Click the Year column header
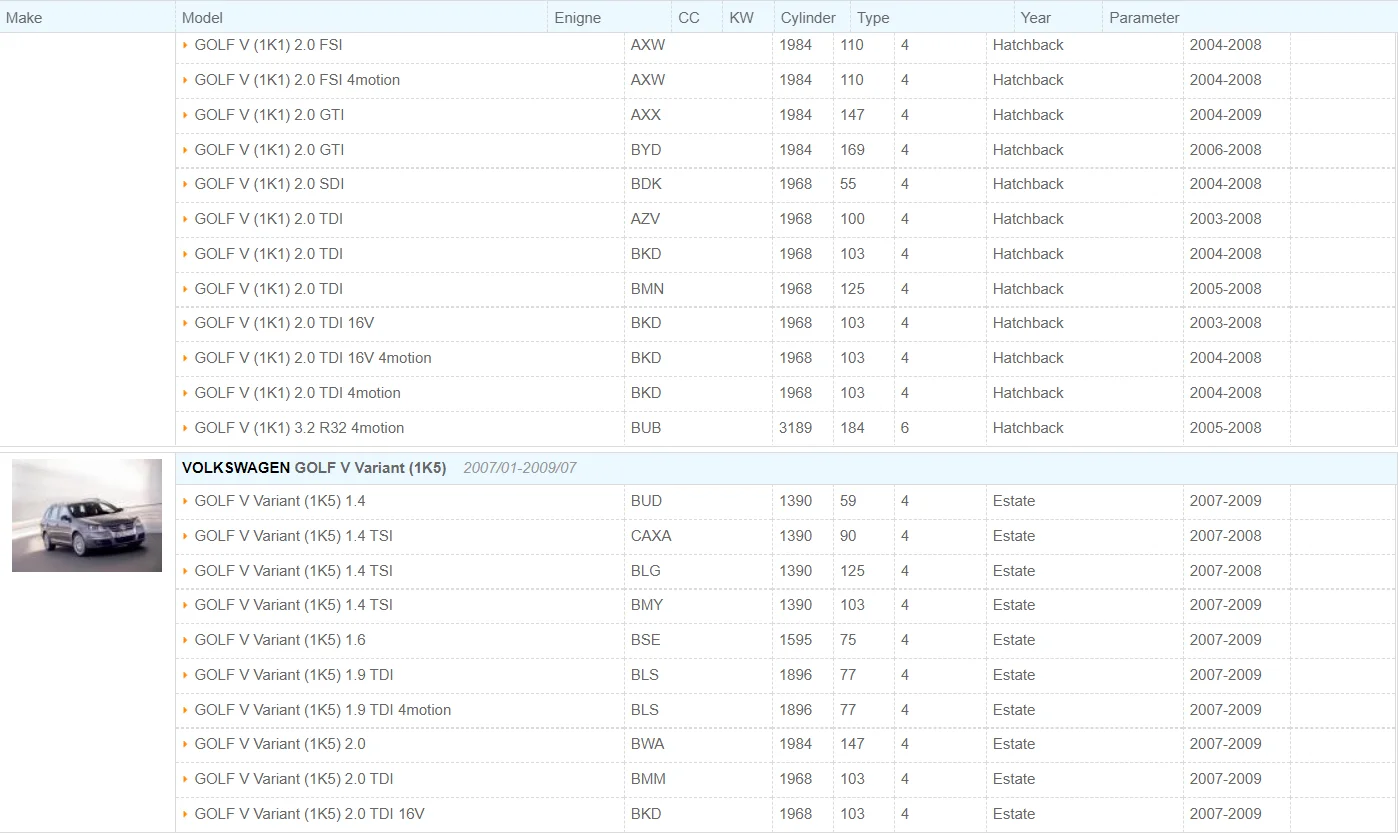The image size is (1398, 835). coord(1036,18)
